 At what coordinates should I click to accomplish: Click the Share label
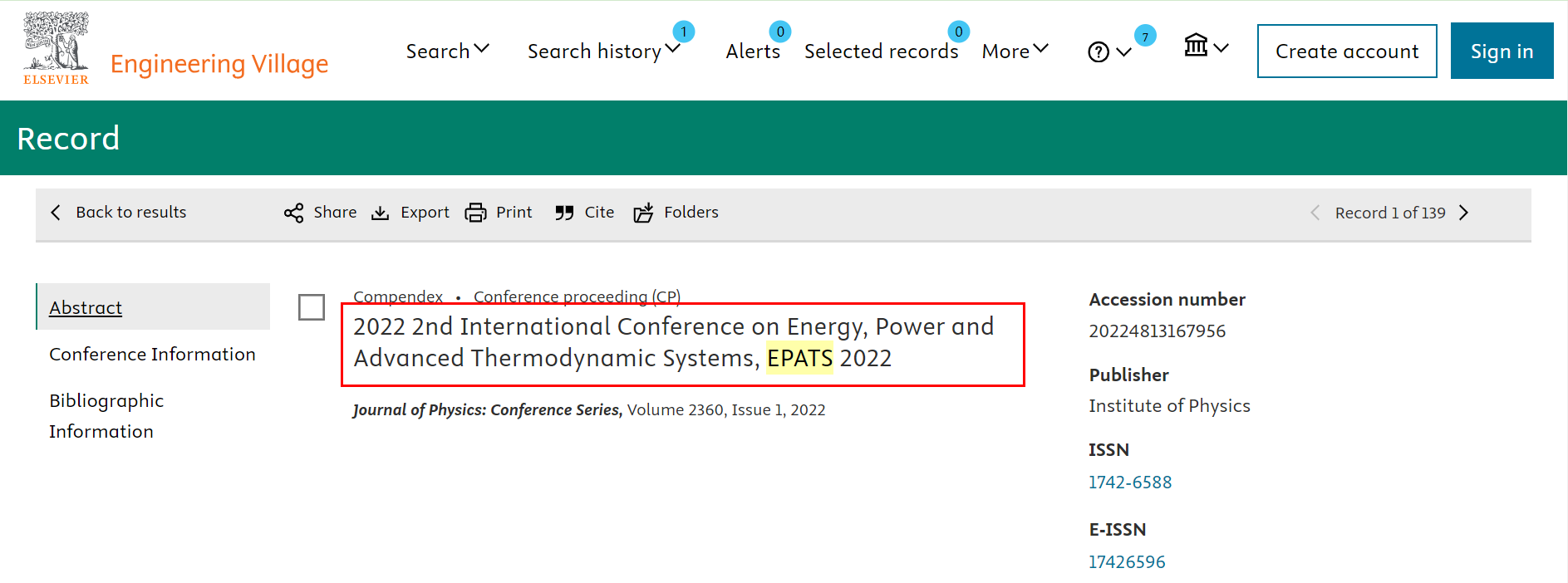335,212
